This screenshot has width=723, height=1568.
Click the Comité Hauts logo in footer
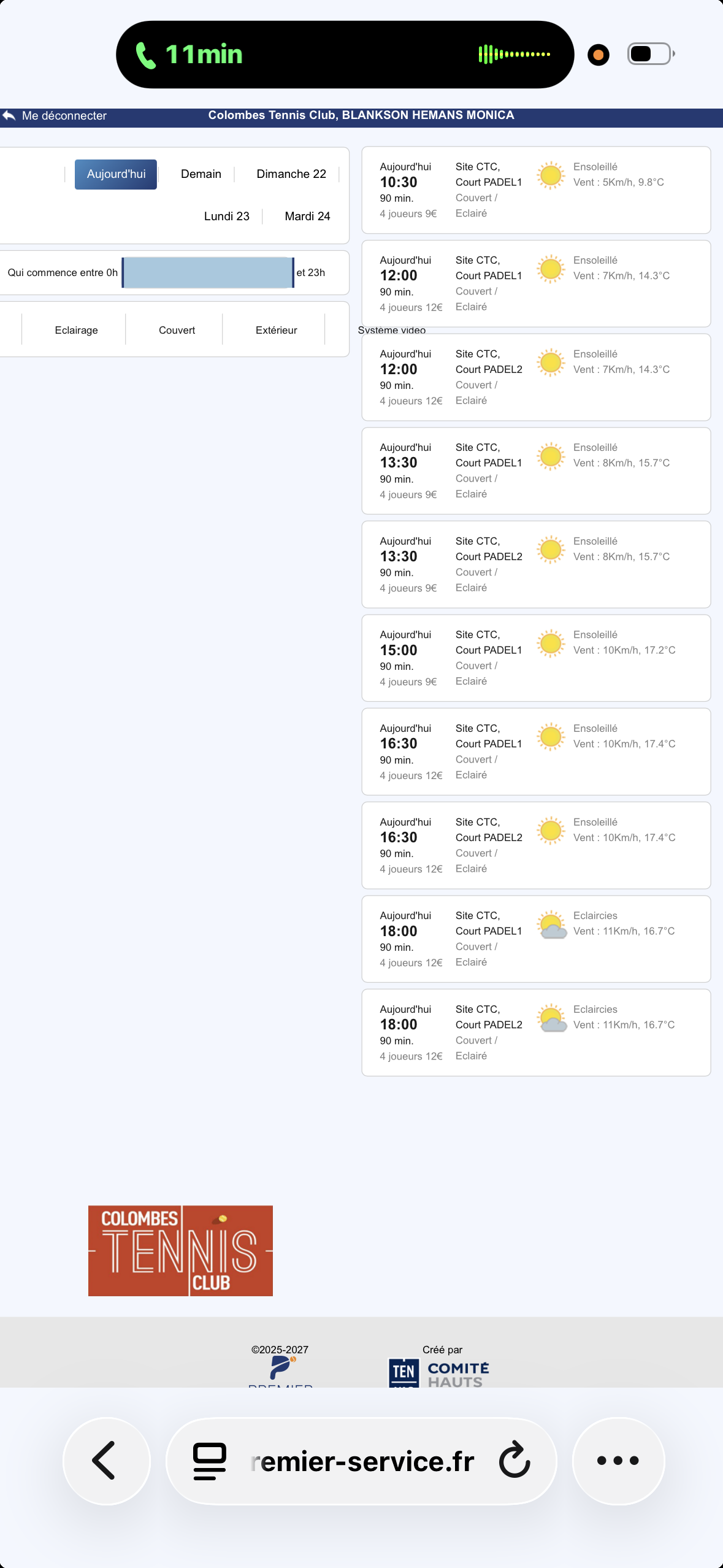click(x=439, y=1373)
